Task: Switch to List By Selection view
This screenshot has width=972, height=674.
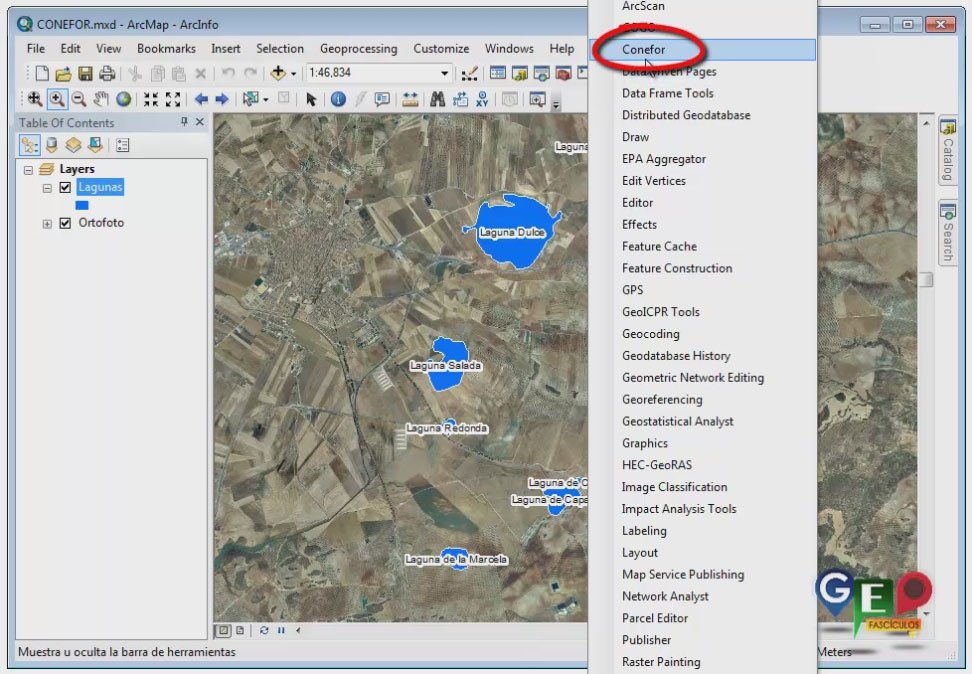Action: click(x=95, y=145)
